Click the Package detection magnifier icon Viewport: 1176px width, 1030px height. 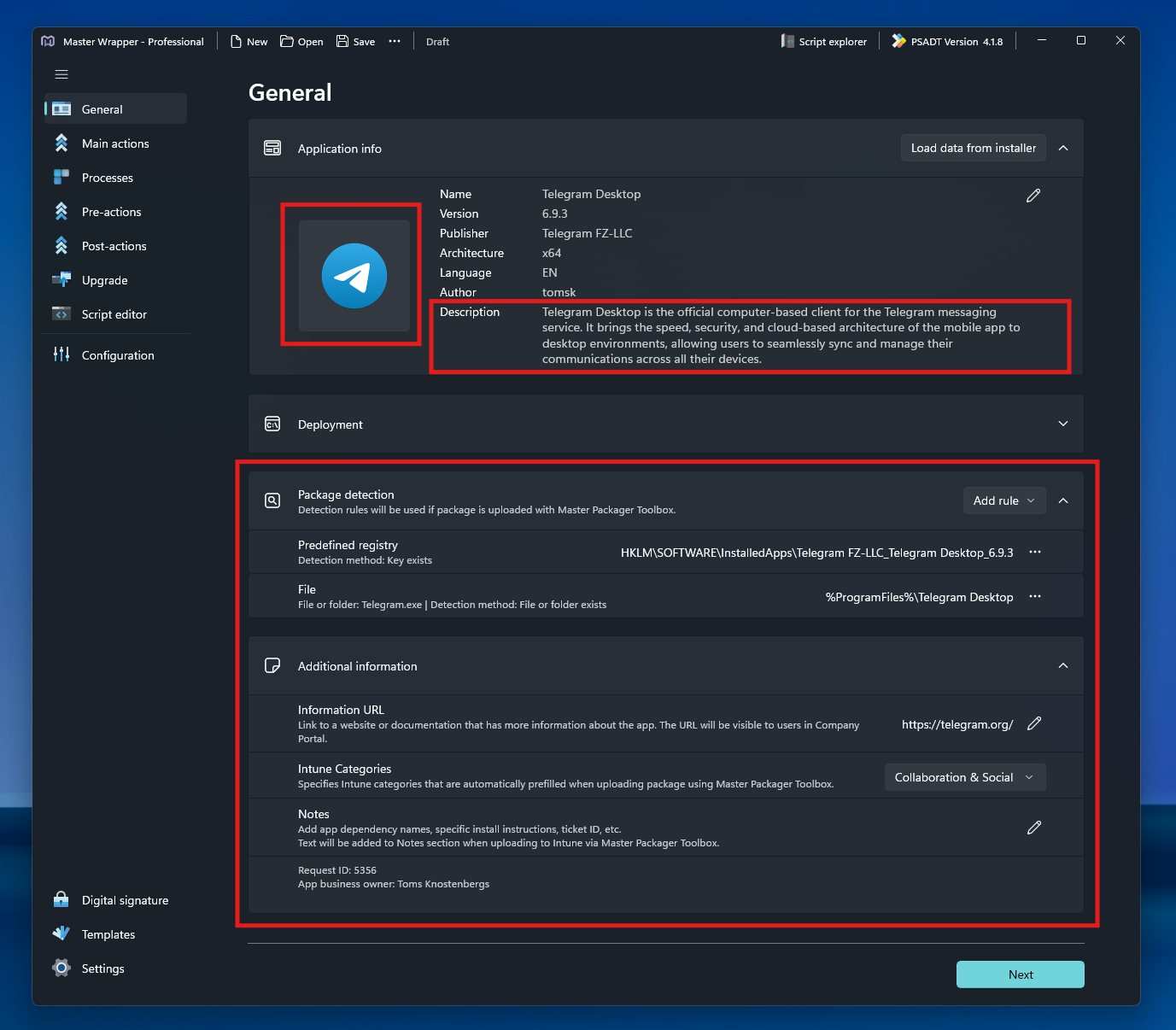272,500
